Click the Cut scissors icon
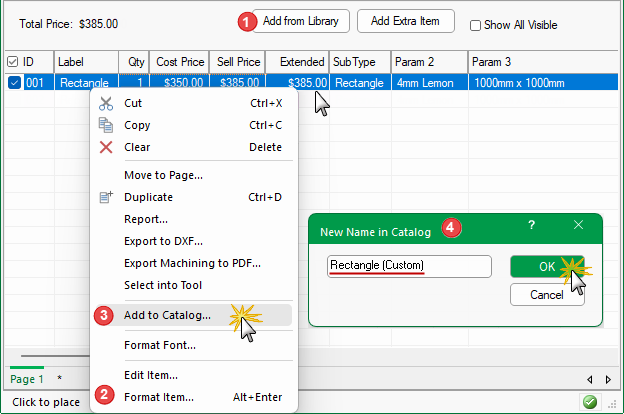The image size is (624, 414). click(106, 103)
